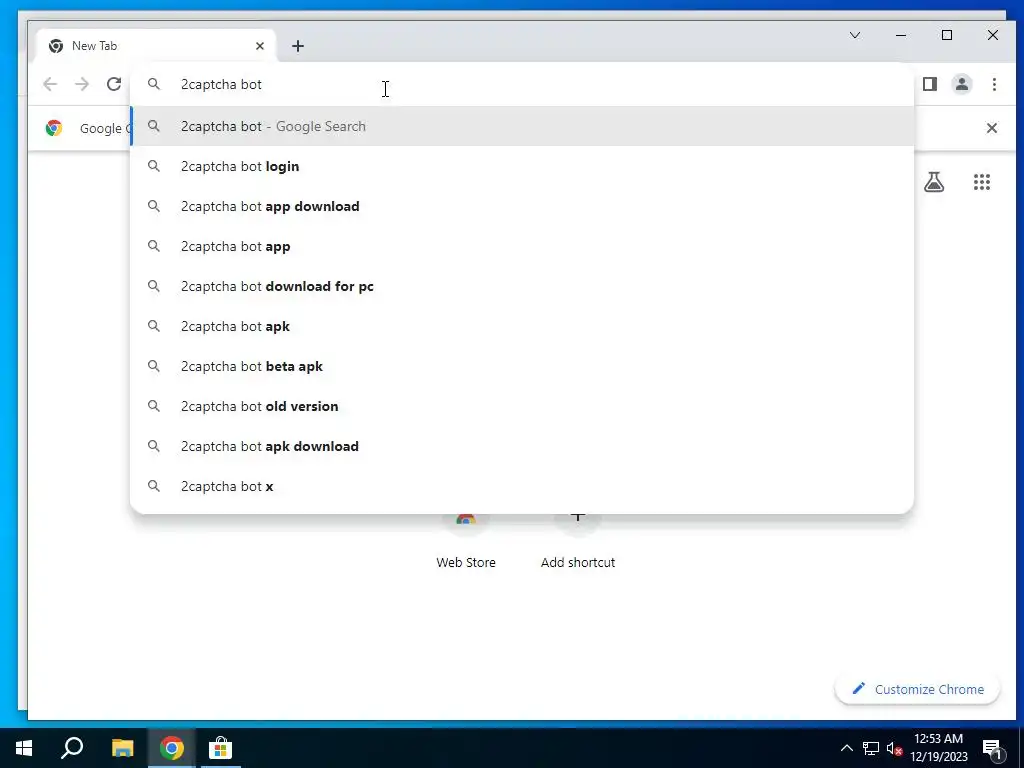Select the New Tab tab

(157, 46)
